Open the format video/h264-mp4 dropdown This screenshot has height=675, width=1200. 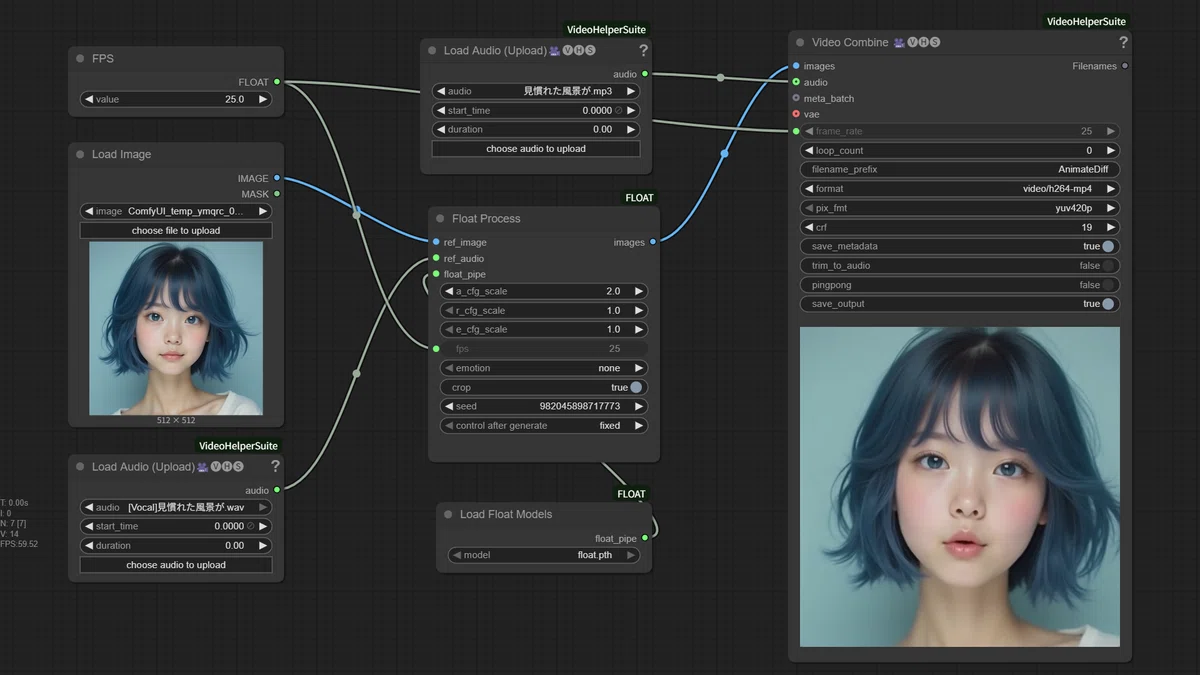tap(960, 189)
